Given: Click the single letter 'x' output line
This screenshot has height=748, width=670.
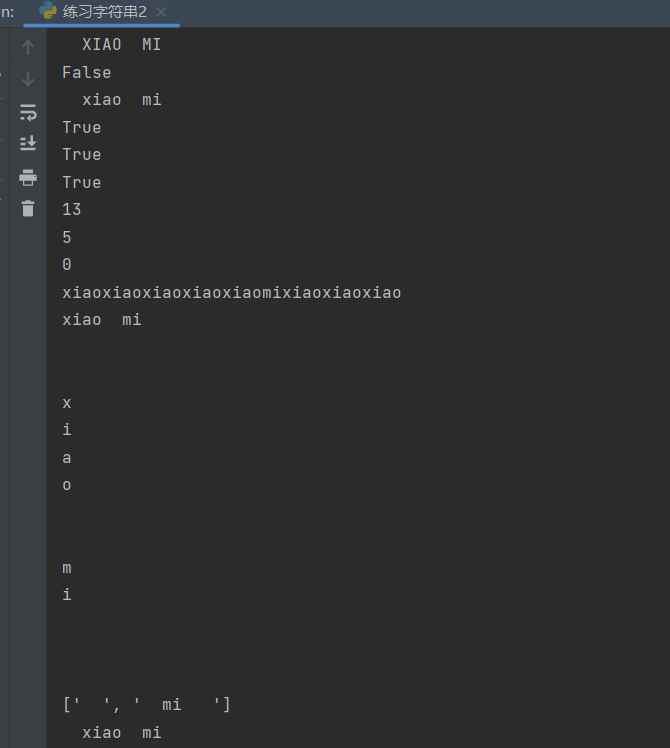Looking at the screenshot, I should [67, 403].
